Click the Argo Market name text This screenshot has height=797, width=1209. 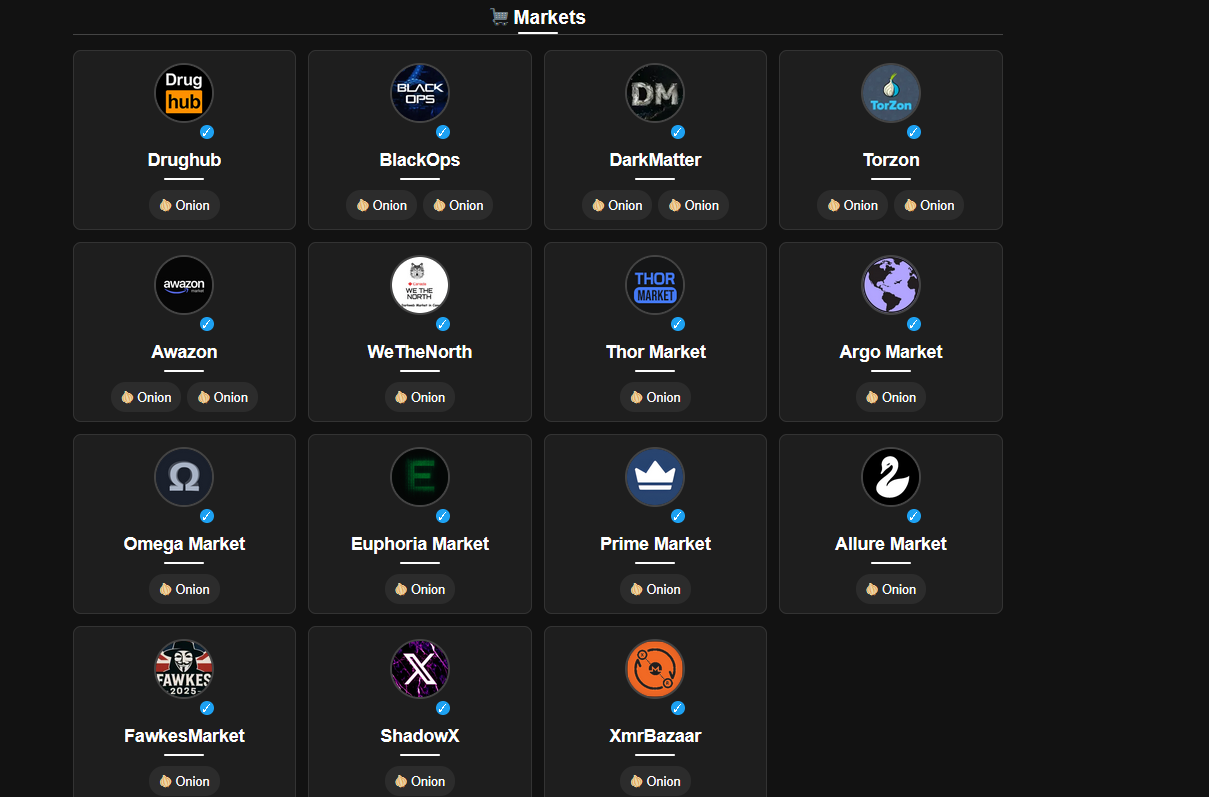pyautogui.click(x=891, y=352)
